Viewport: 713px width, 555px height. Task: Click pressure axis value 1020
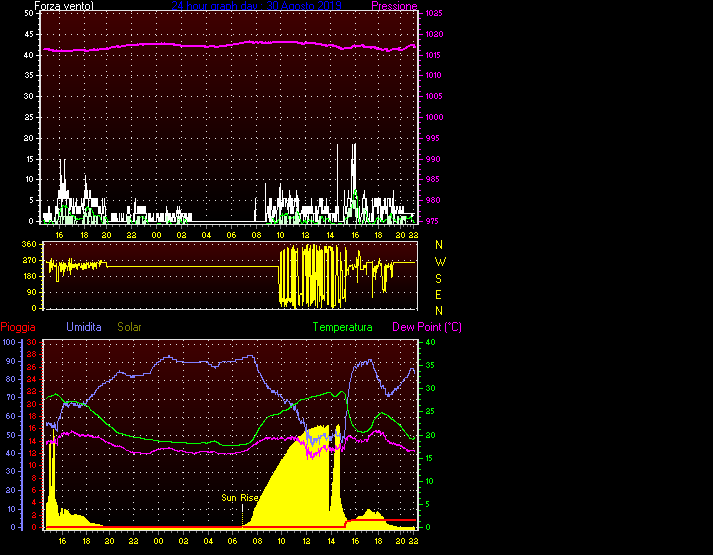tap(434, 34)
